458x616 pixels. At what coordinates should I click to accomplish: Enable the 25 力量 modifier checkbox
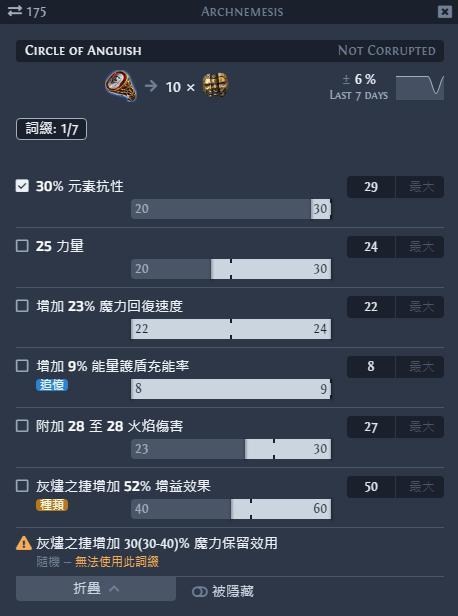(x=22, y=246)
